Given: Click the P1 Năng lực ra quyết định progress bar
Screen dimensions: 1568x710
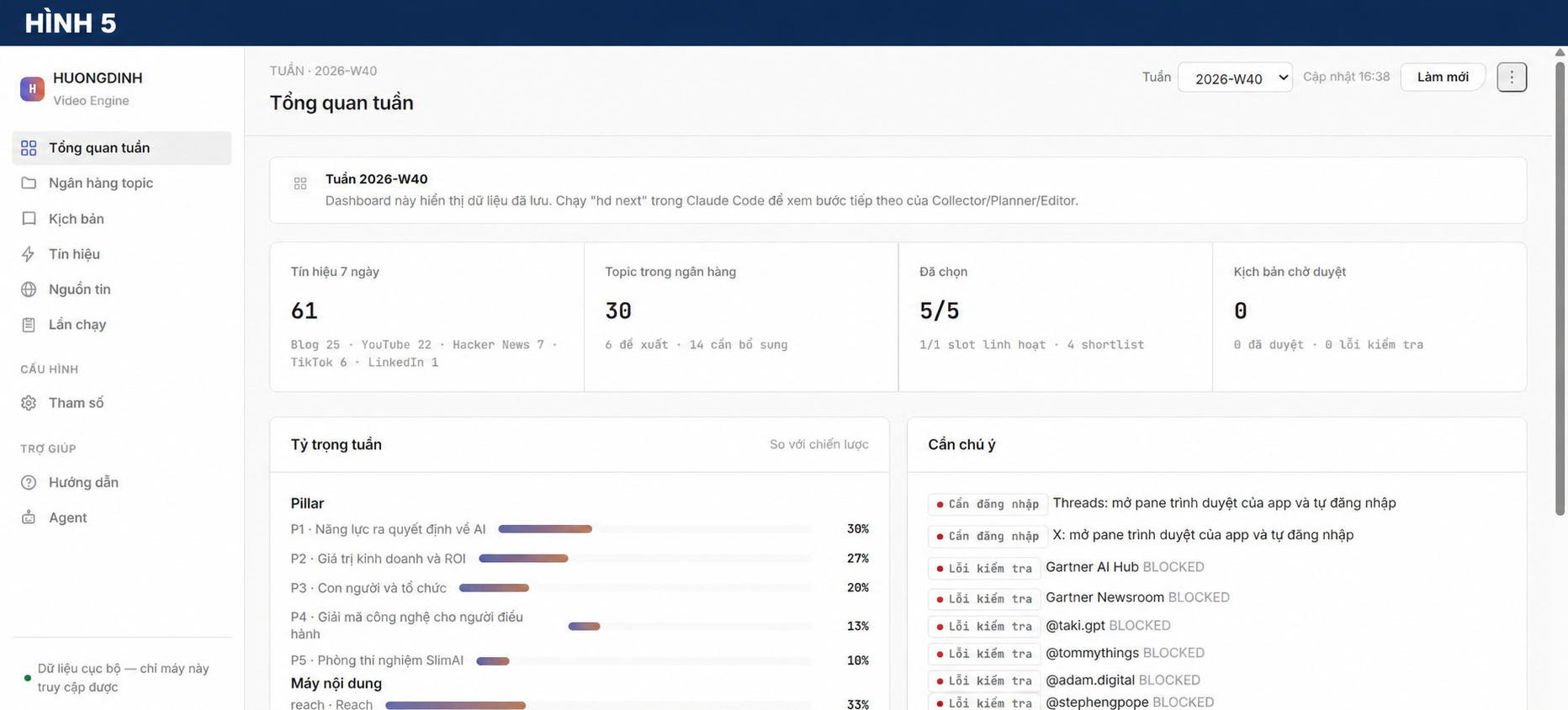Looking at the screenshot, I should pyautogui.click(x=655, y=529).
